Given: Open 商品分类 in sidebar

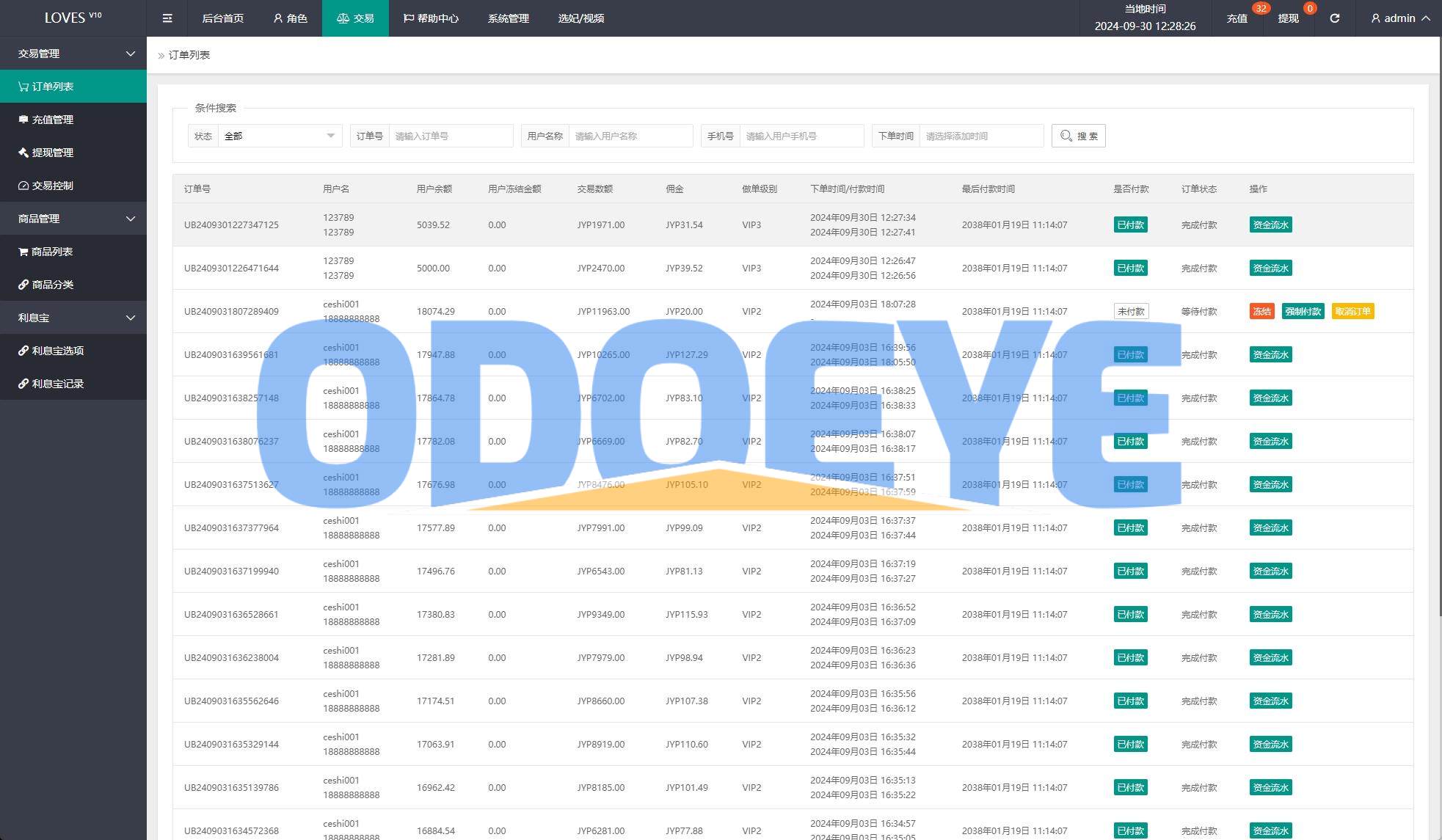Looking at the screenshot, I should coord(73,285).
